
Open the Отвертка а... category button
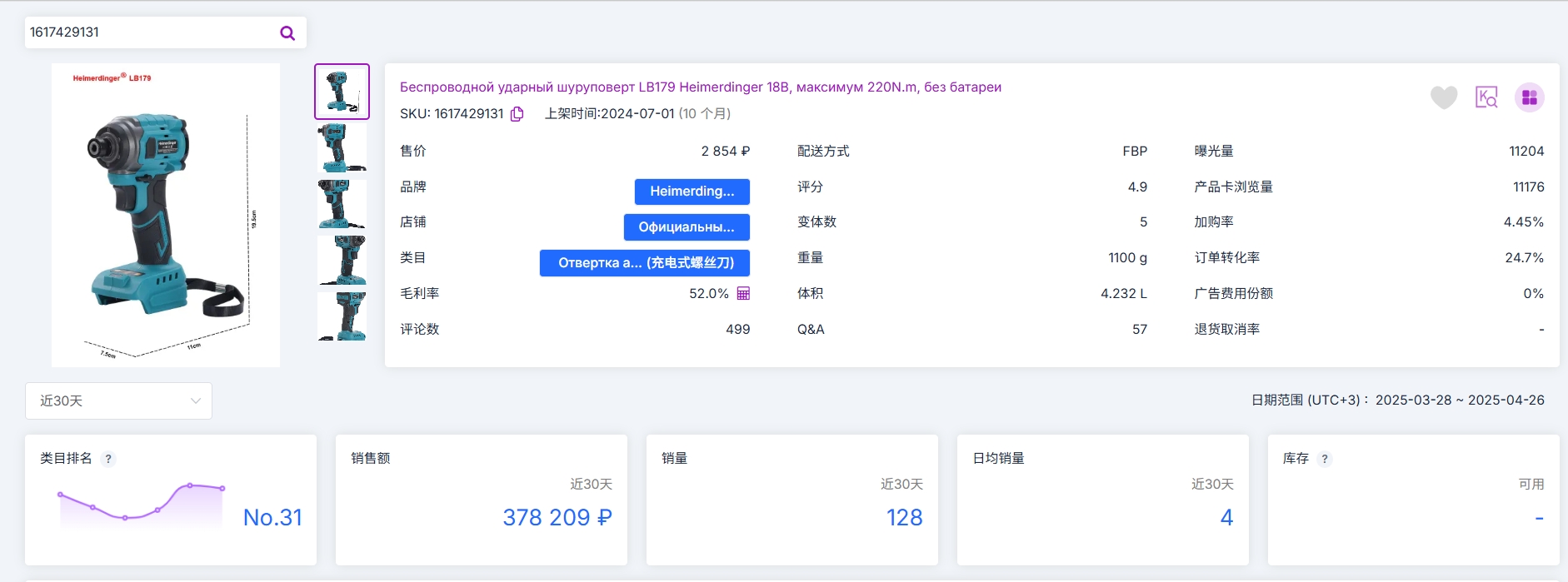645,263
